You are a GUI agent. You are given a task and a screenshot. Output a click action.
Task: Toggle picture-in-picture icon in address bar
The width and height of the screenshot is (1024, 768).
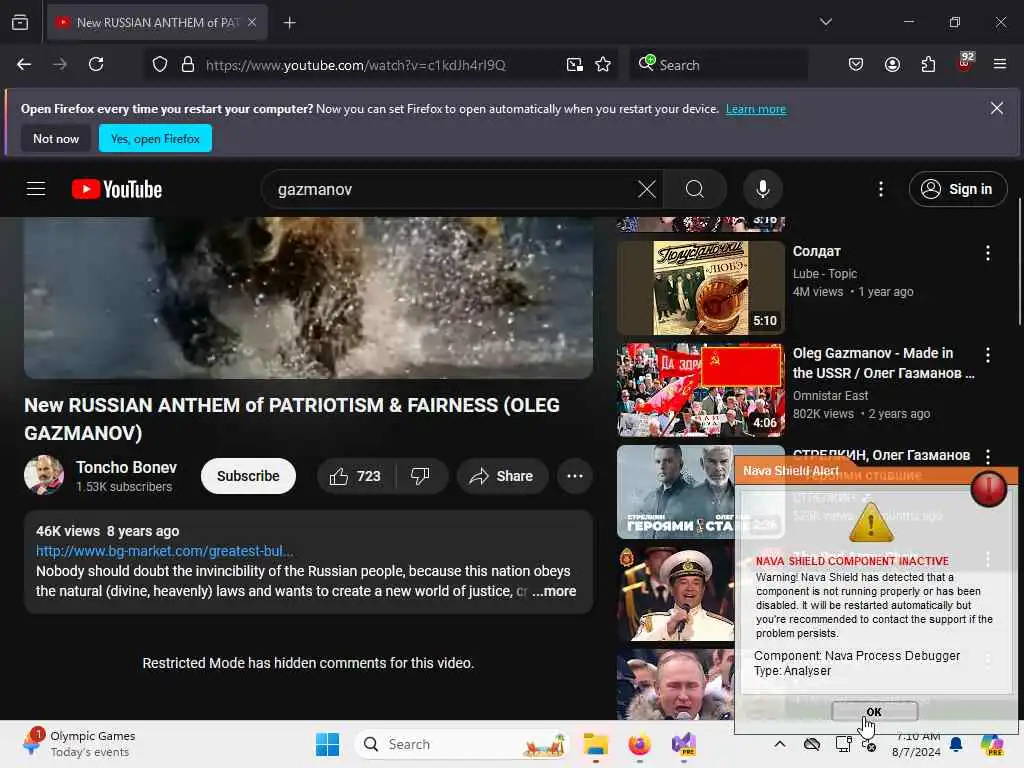tap(575, 65)
